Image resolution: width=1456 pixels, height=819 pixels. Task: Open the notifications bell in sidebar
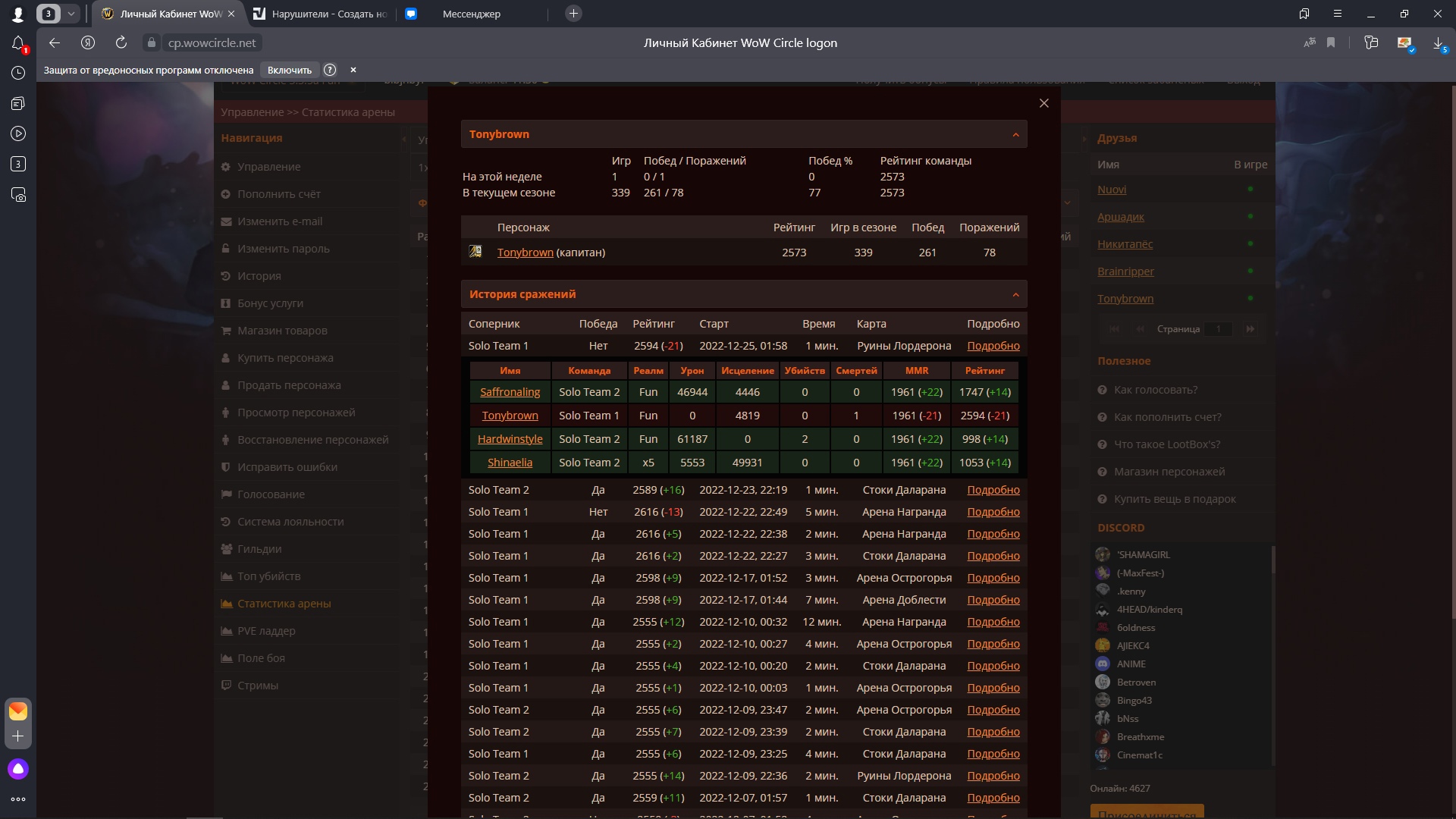[x=18, y=43]
